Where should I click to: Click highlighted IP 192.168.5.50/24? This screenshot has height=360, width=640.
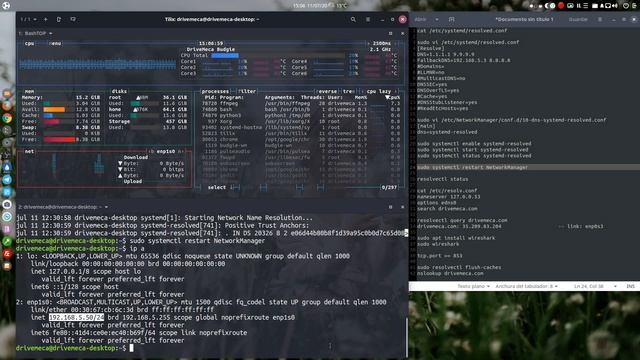coord(76,317)
